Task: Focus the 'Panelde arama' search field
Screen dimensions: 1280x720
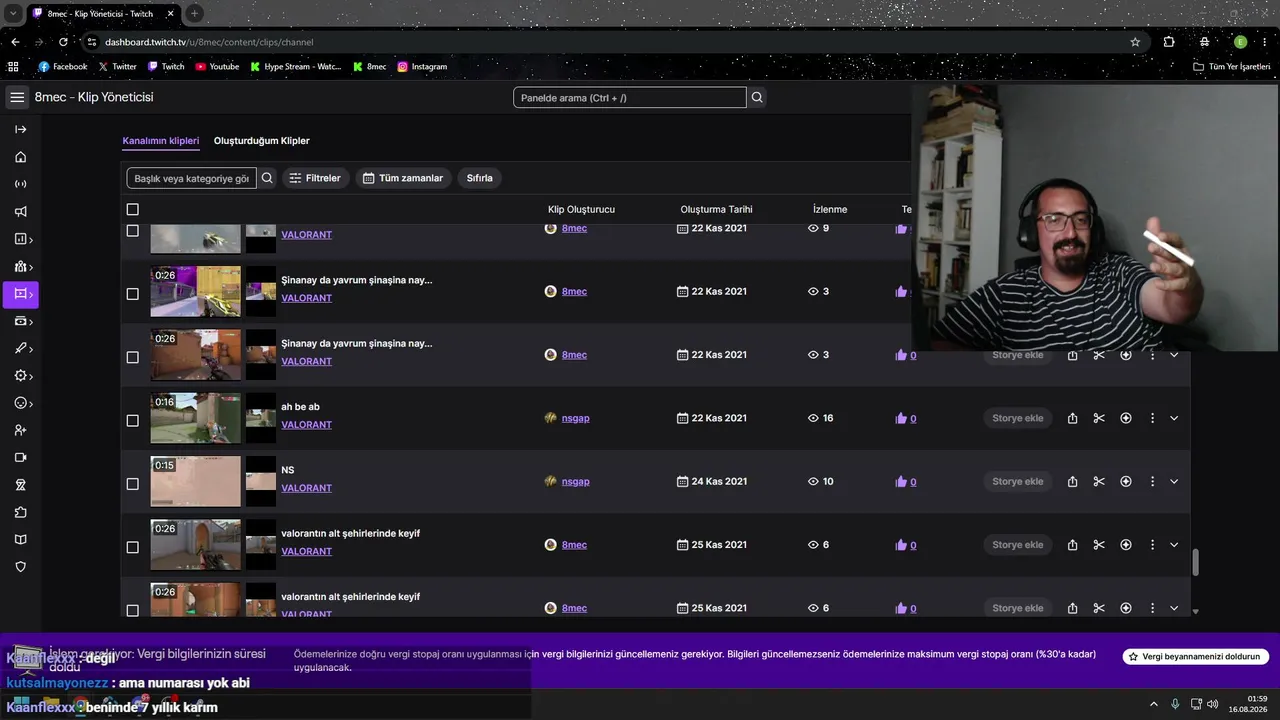Action: [630, 97]
